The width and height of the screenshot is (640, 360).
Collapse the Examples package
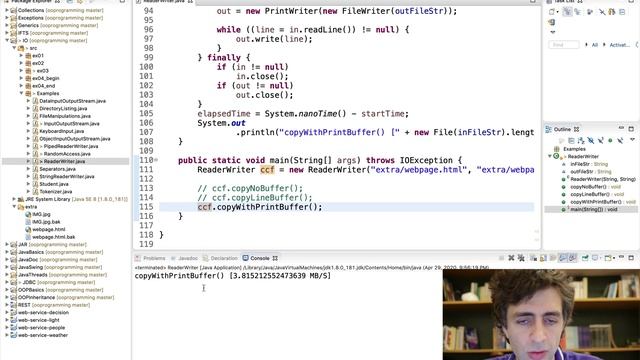tap(21, 93)
